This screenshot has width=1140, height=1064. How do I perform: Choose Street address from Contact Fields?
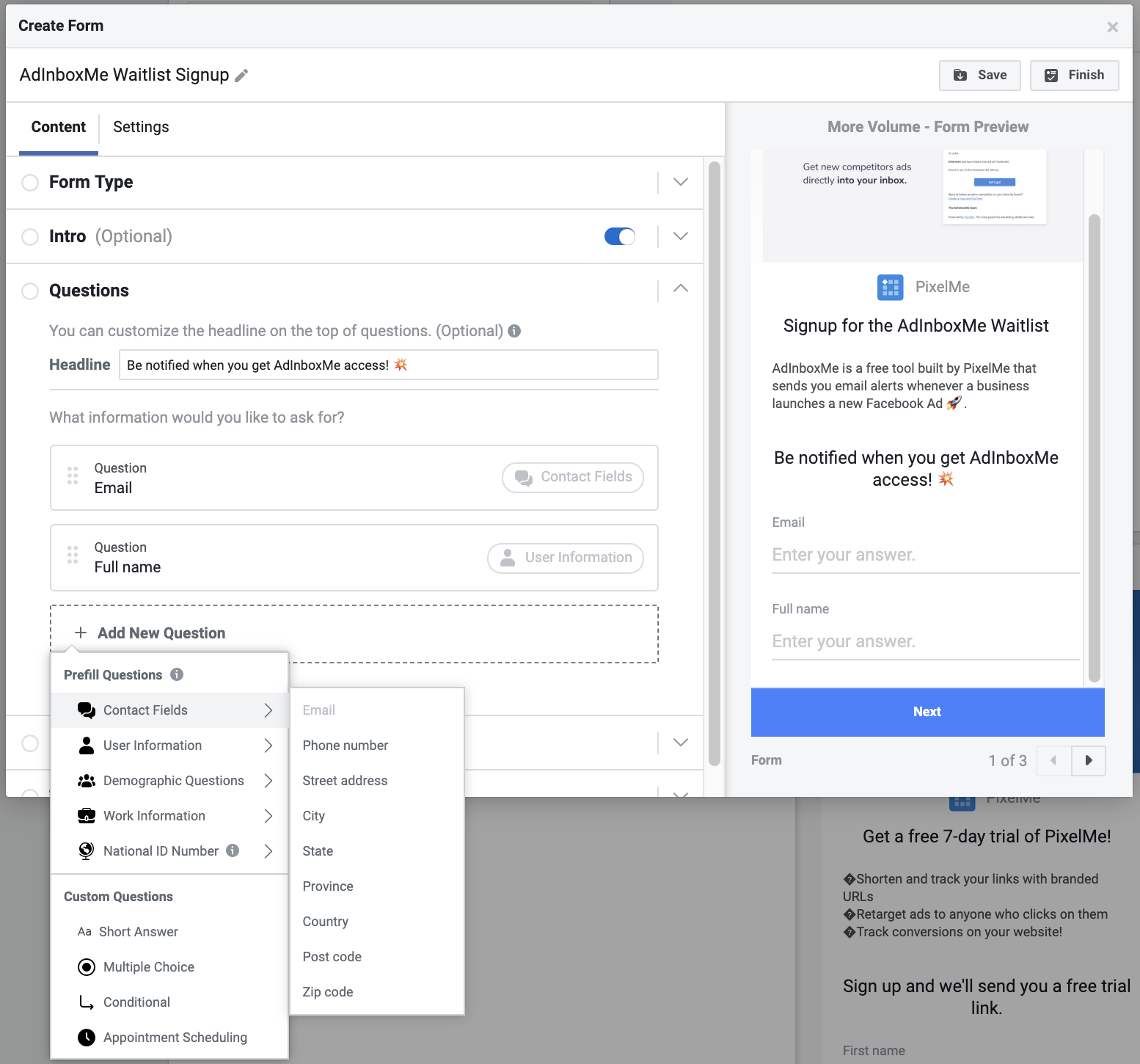click(x=377, y=781)
